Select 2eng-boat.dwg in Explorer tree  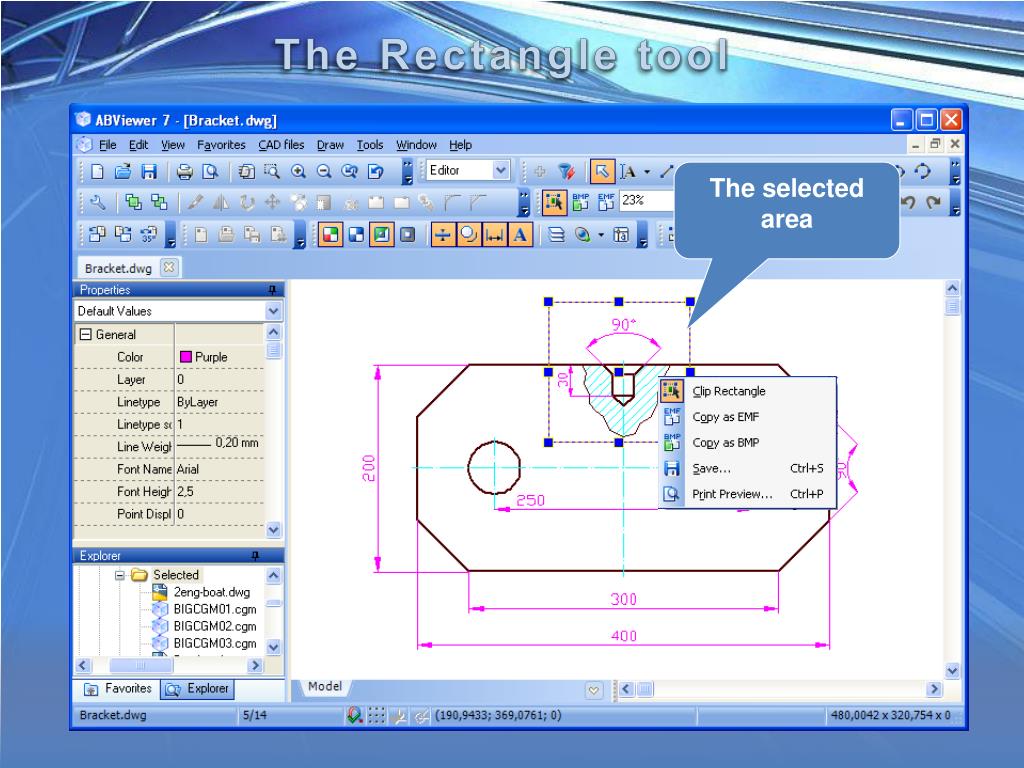click(x=212, y=592)
